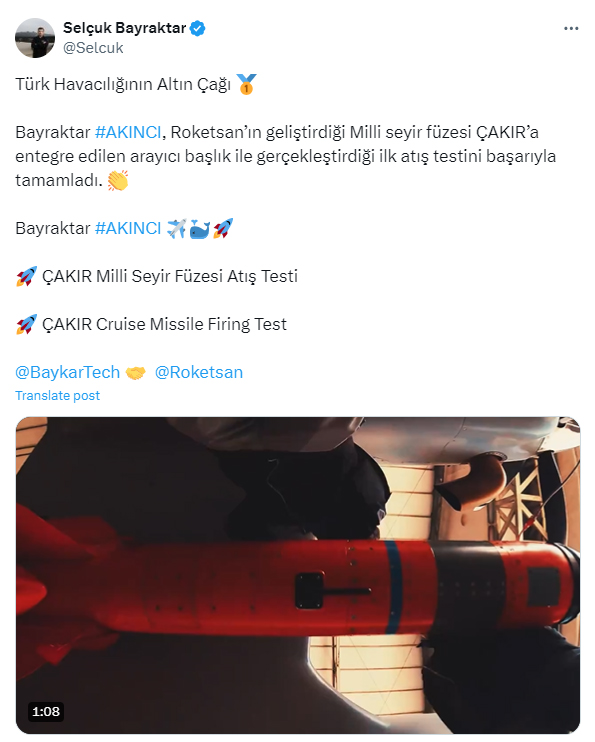The width and height of the screenshot is (595, 742).
Task: Open the @Selcuk handle link
Action: 93,48
